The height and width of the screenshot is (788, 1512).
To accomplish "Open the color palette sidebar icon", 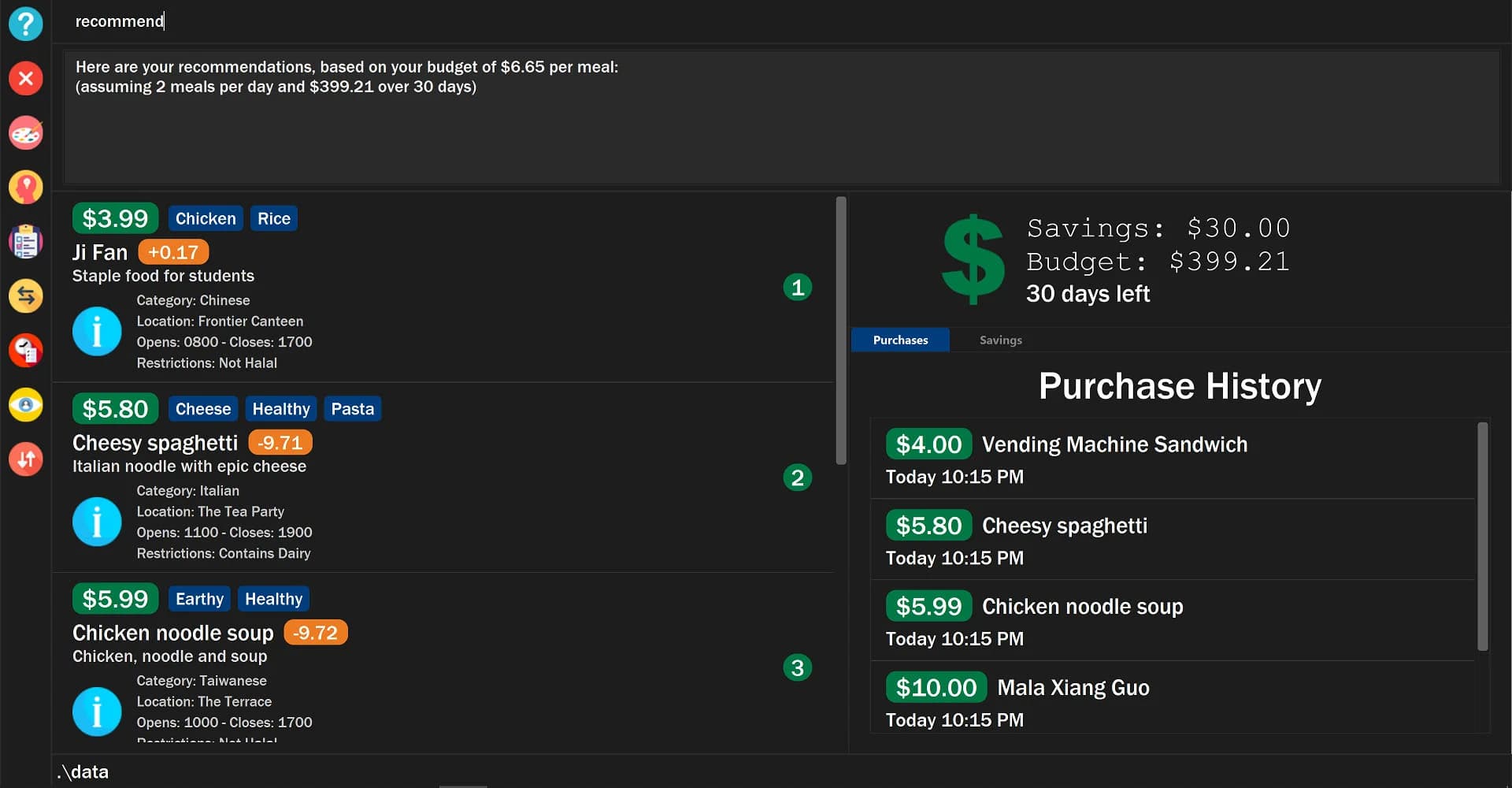I will 26,132.
